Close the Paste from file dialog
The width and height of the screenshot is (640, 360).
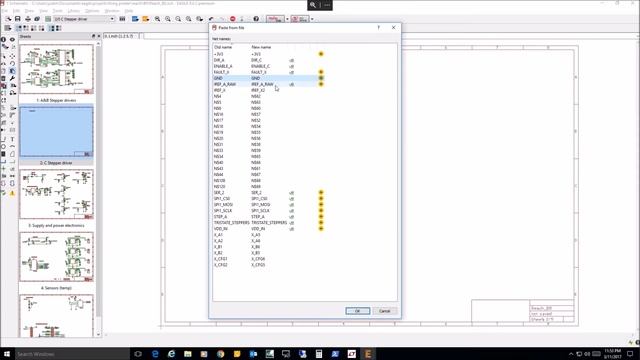pyautogui.click(x=393, y=27)
